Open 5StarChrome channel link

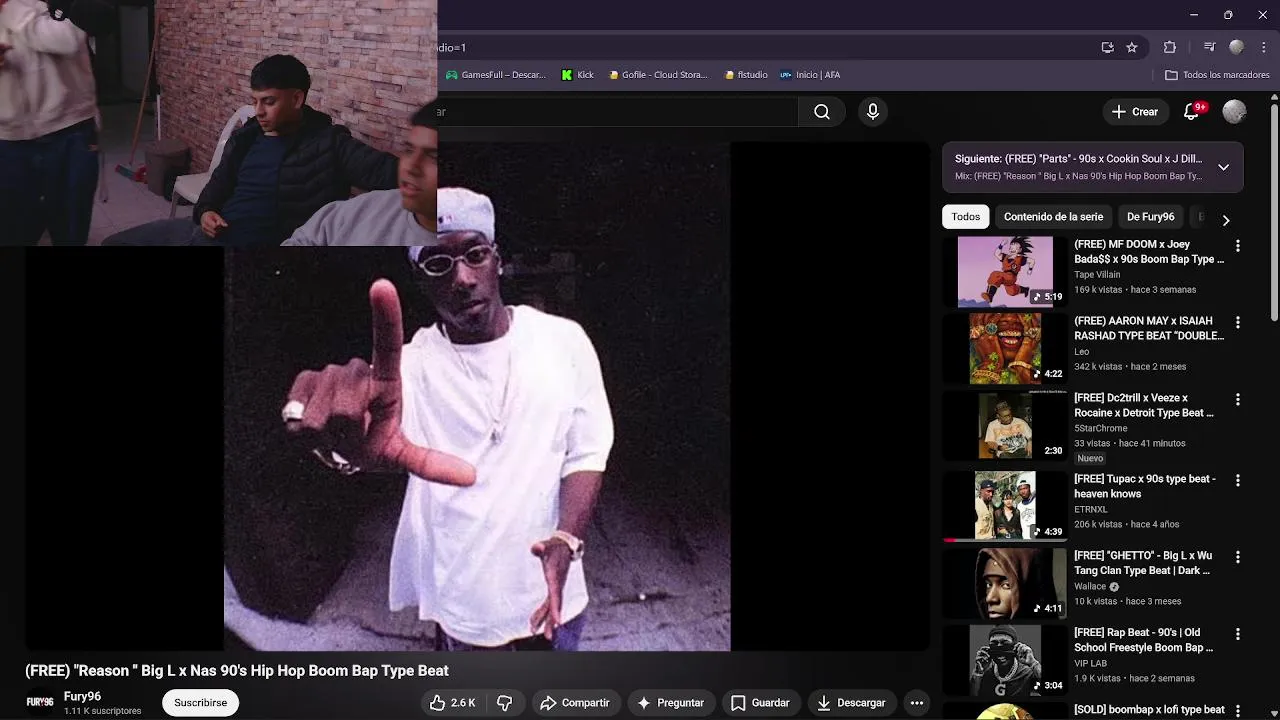pyautogui.click(x=1100, y=428)
